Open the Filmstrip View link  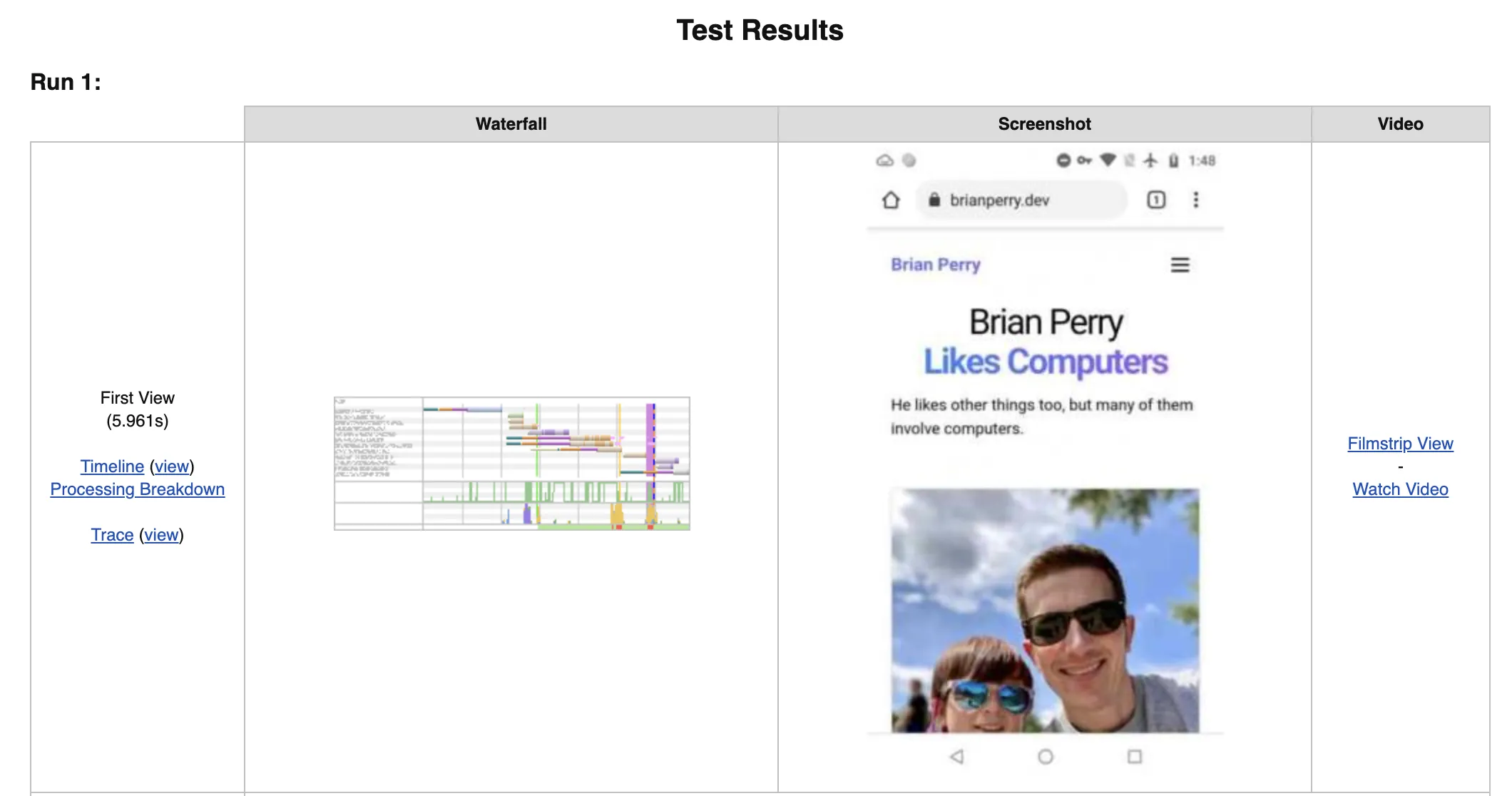coord(1399,444)
